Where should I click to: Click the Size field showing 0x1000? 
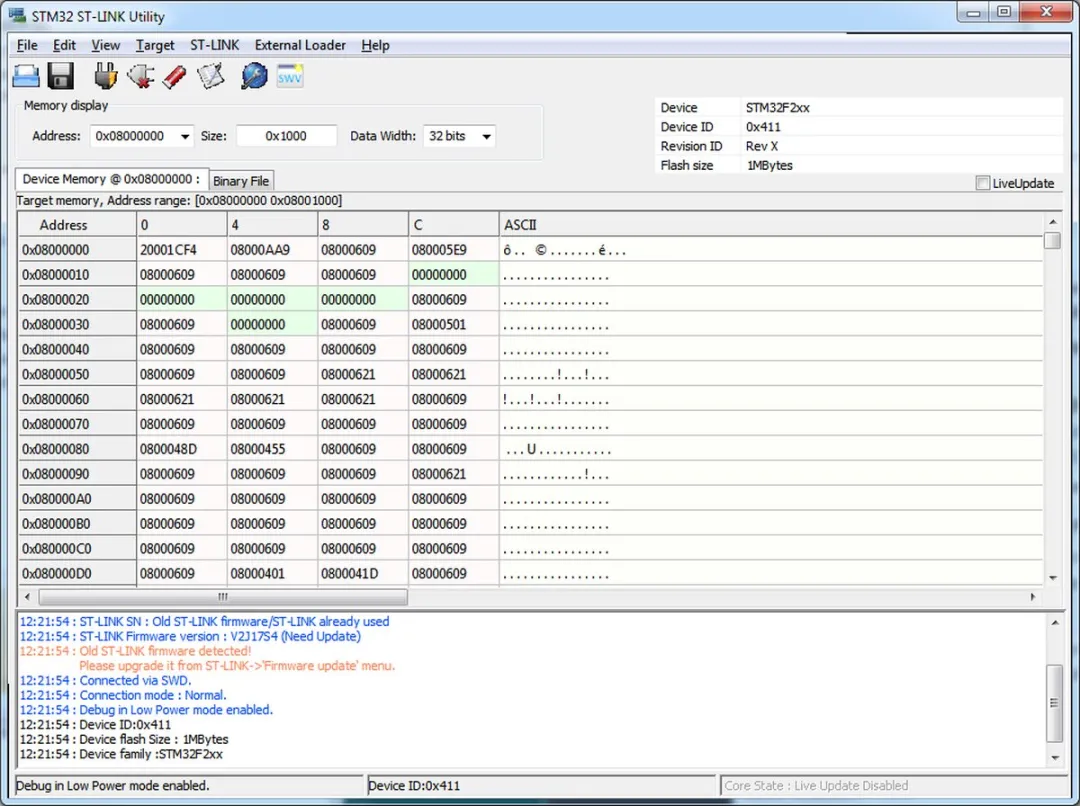tap(287, 136)
